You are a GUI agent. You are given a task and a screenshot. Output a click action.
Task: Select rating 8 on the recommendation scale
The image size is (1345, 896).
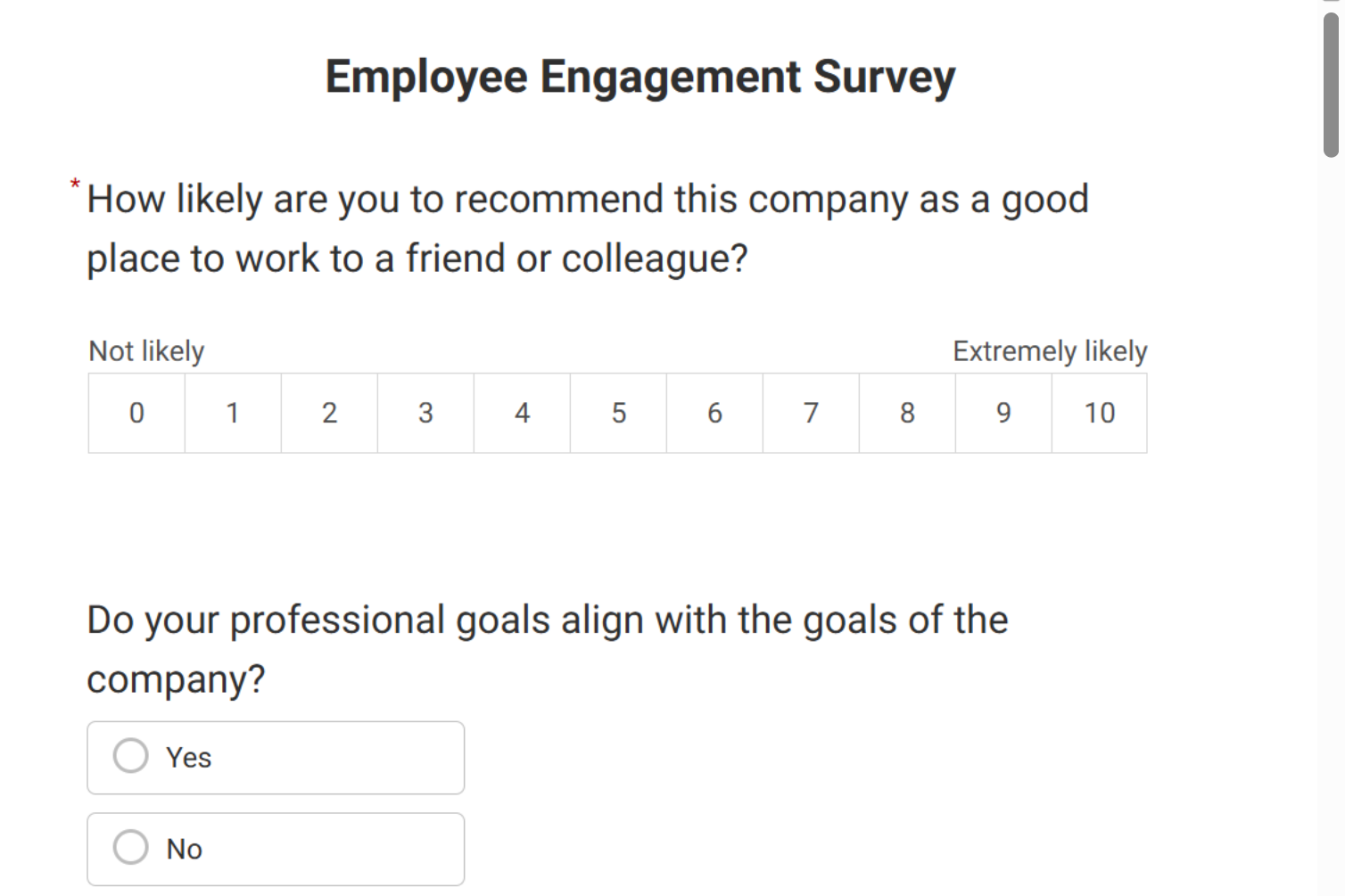point(907,413)
